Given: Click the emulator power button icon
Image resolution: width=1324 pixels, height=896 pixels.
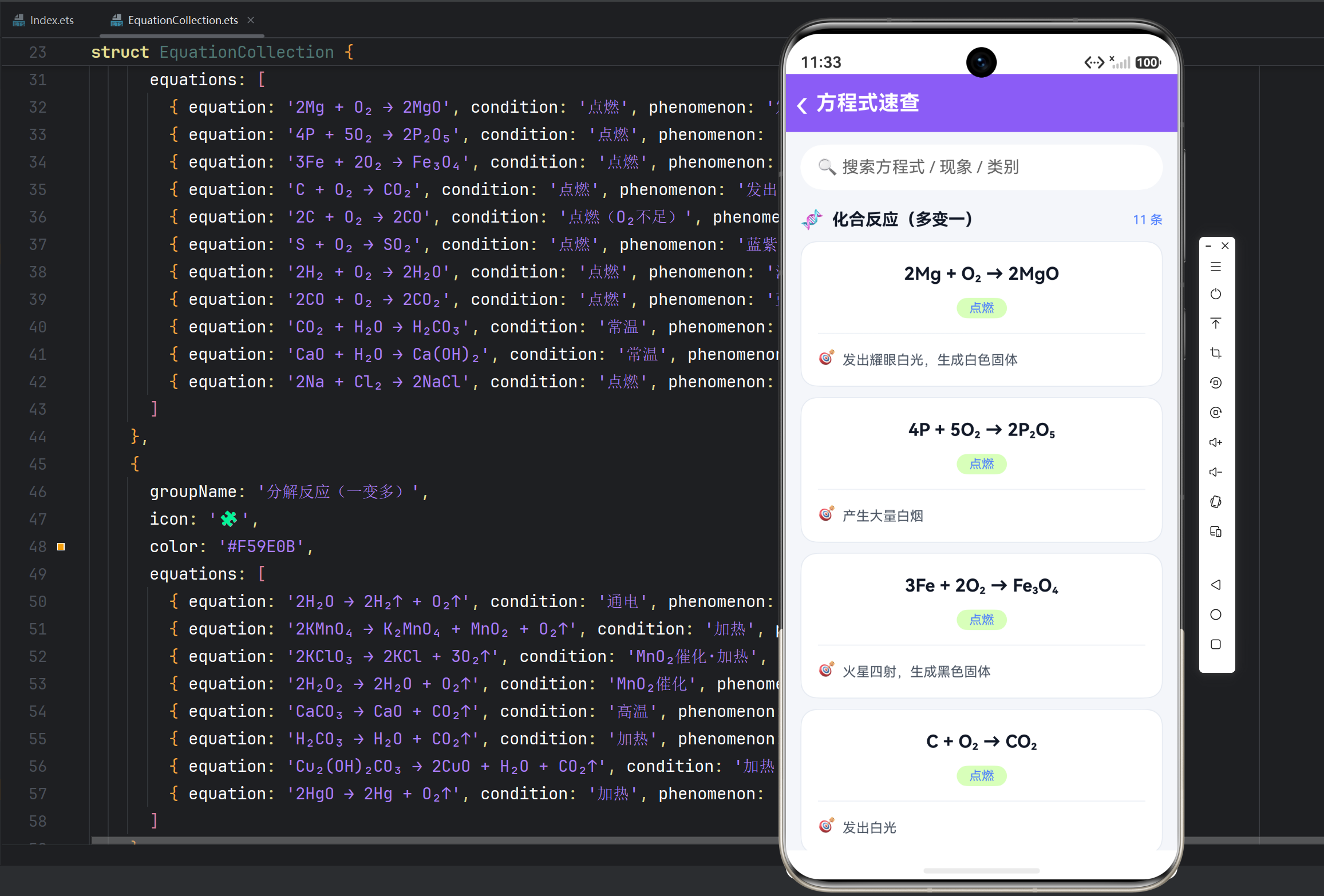Looking at the screenshot, I should (1216, 294).
